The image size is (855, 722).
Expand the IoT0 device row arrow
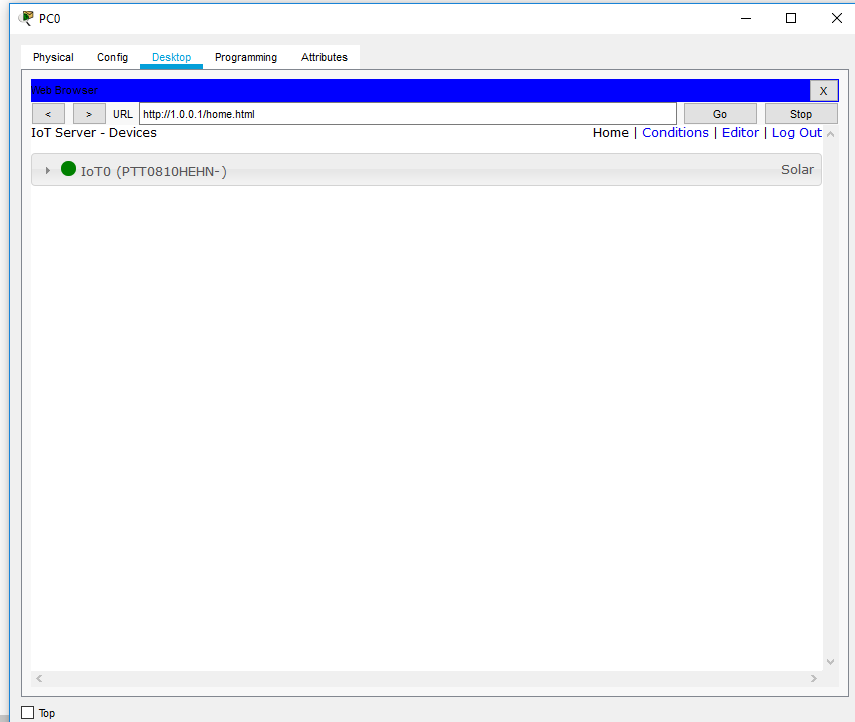48,171
